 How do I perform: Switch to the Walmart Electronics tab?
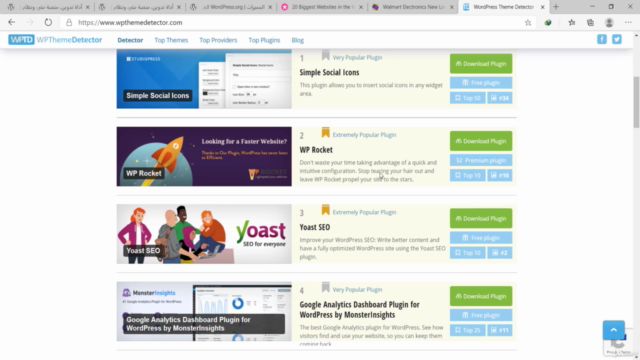coord(412,7)
